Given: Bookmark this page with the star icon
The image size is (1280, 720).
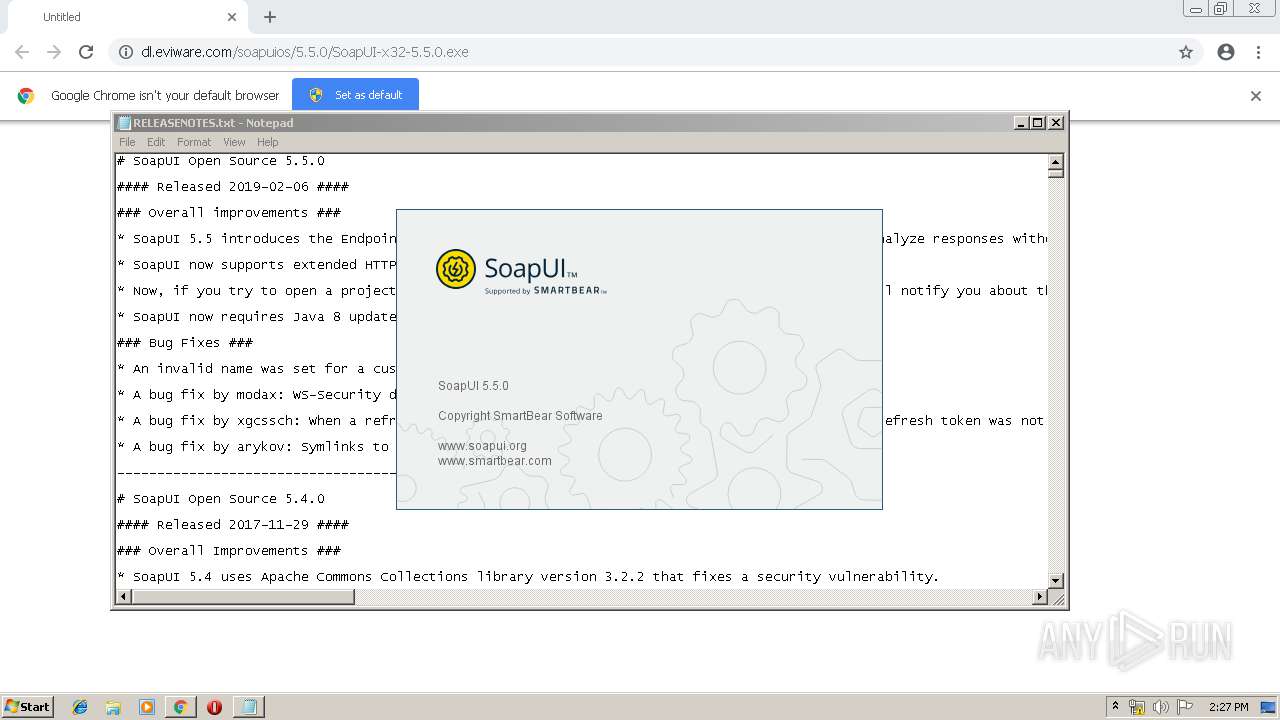Looking at the screenshot, I should [1186, 52].
